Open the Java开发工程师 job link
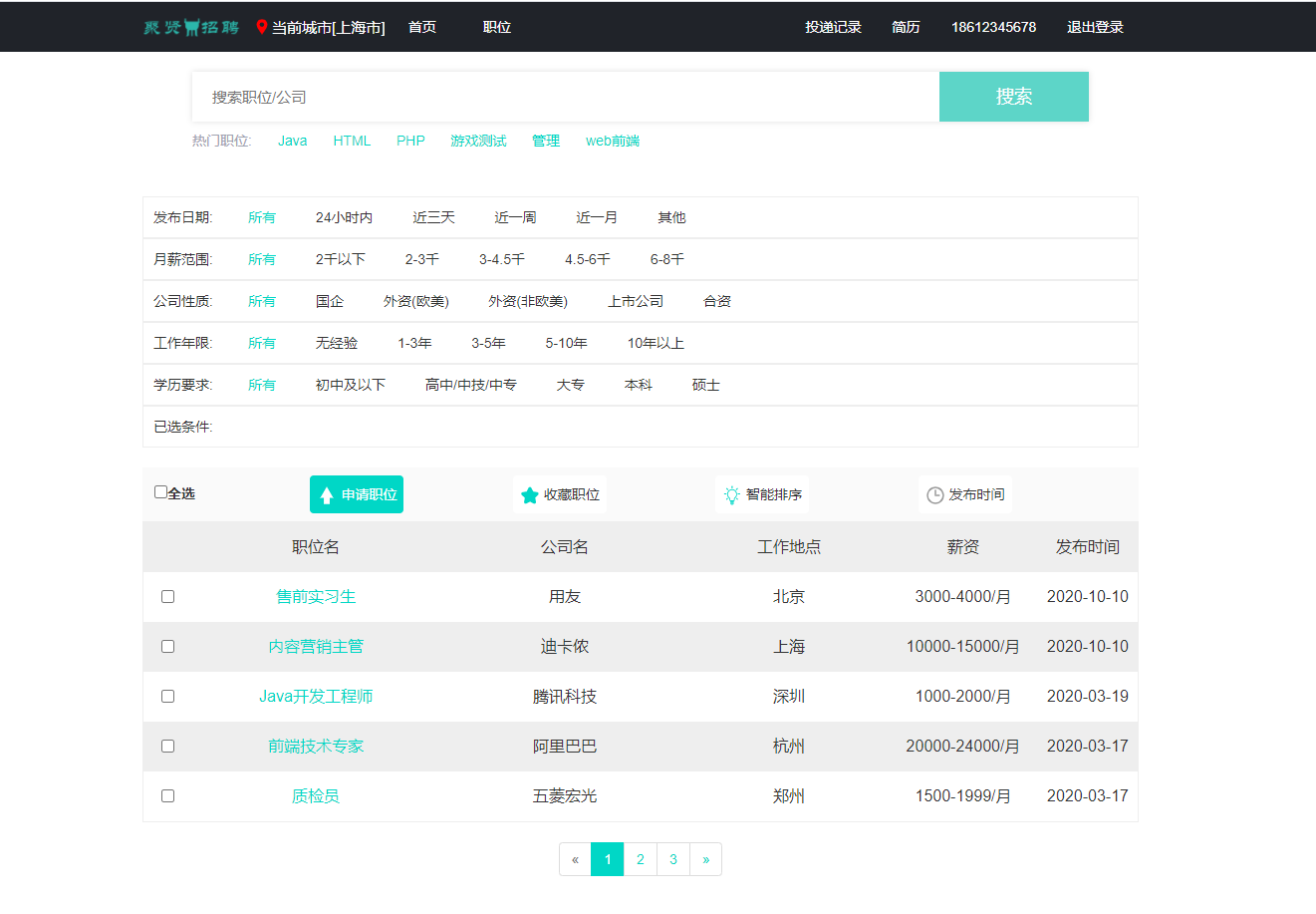This screenshot has height=914, width=1316. (316, 696)
